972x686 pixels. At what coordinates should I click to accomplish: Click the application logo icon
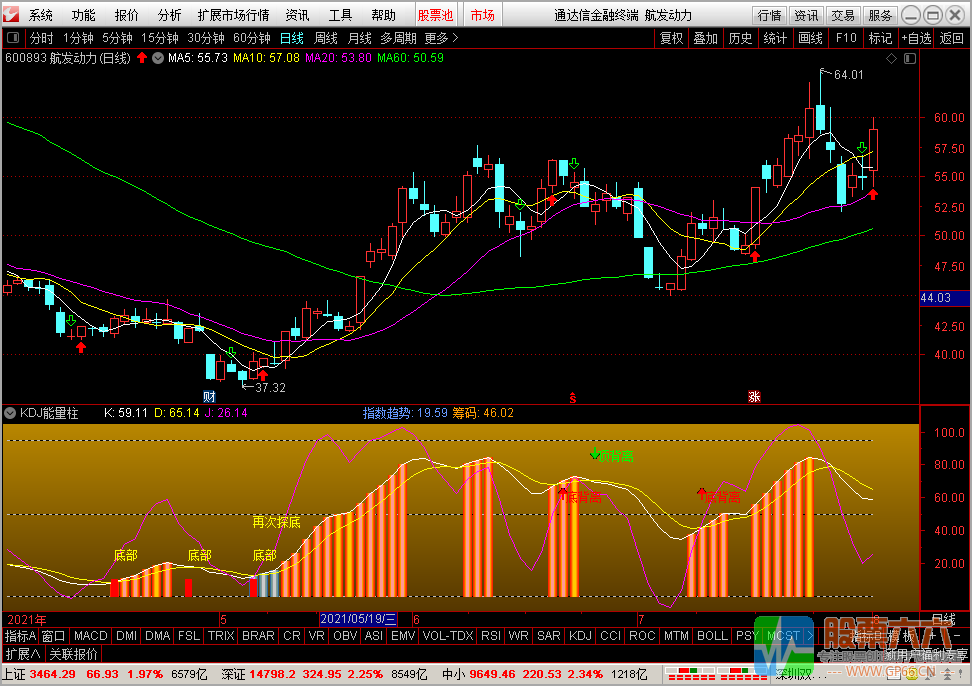click(x=11, y=14)
